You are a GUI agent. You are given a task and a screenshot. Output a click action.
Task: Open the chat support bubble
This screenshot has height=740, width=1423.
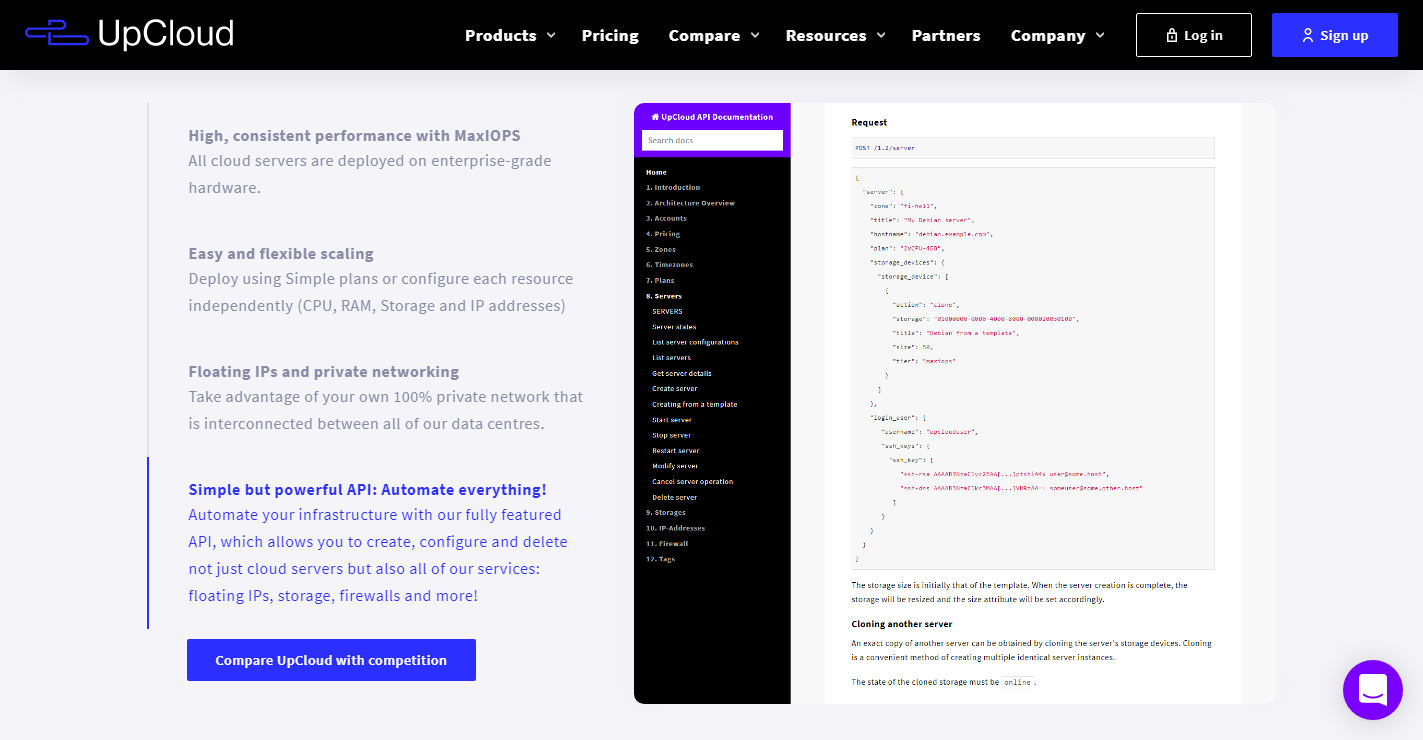[x=1372, y=690]
